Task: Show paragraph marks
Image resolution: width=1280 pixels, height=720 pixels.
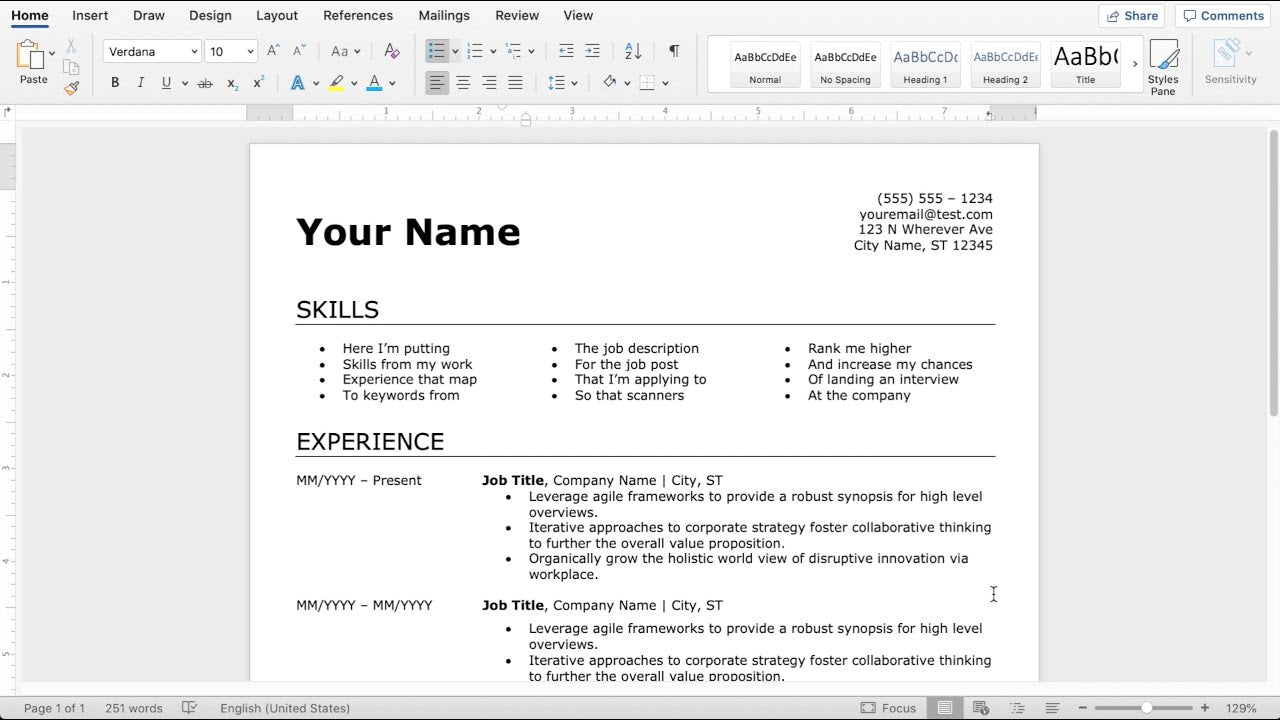Action: [x=674, y=50]
